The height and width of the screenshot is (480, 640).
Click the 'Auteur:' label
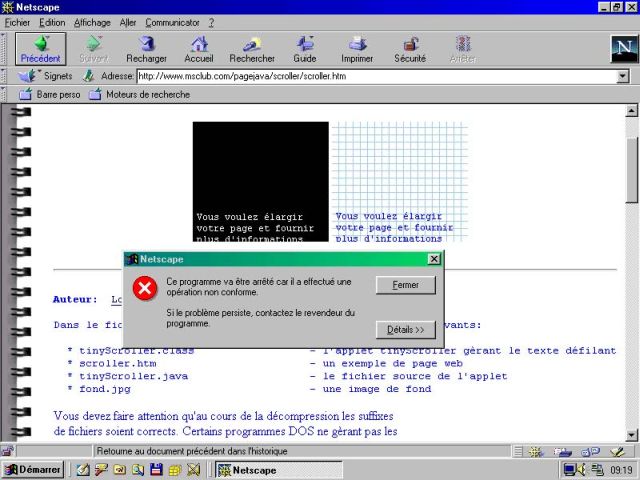pyautogui.click(x=75, y=300)
